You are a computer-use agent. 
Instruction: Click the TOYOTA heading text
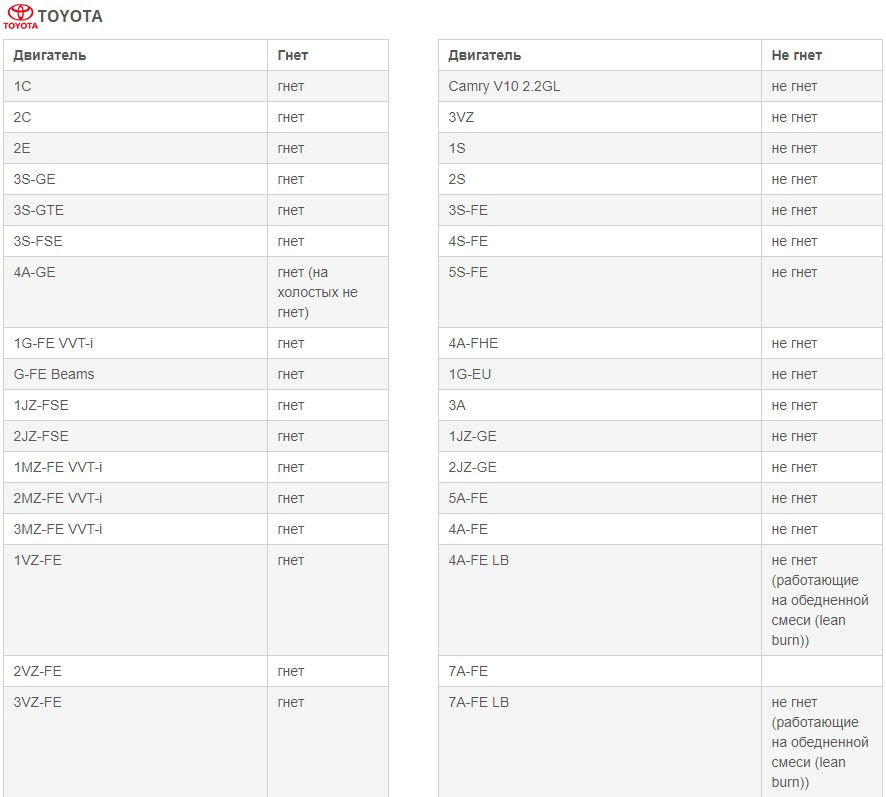70,17
